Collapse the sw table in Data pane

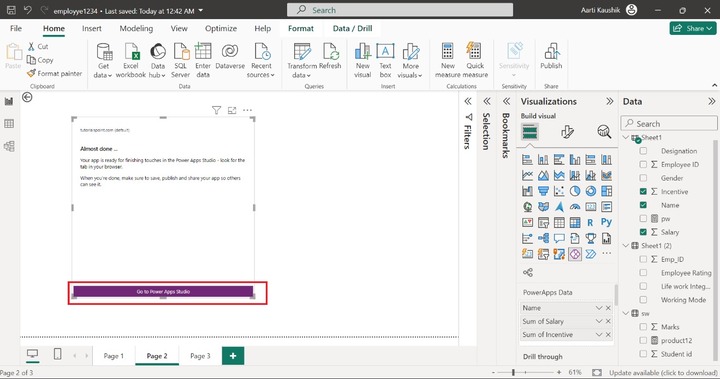point(626,313)
